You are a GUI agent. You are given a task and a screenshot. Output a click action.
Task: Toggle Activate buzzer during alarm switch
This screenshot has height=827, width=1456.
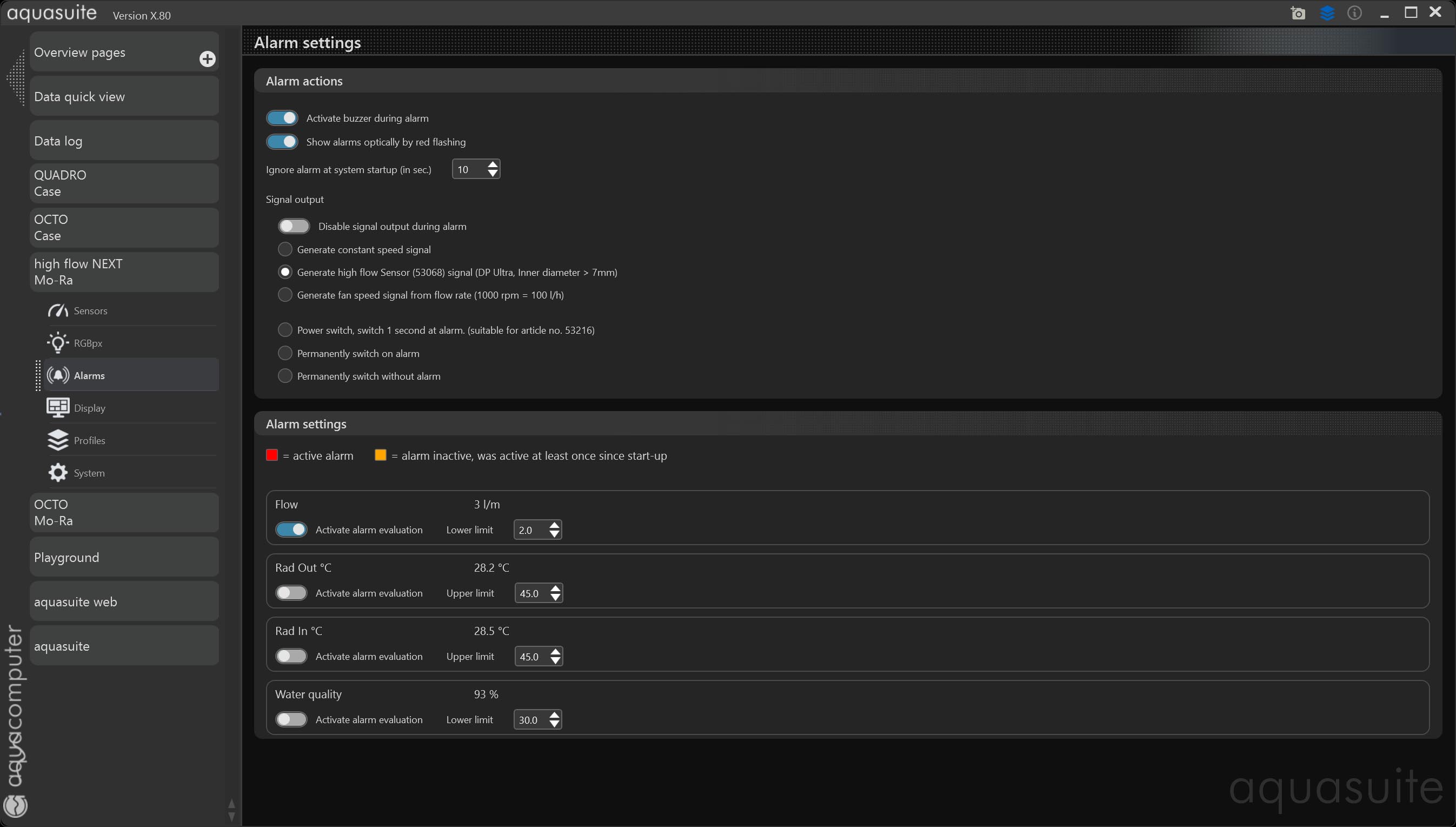tap(282, 118)
